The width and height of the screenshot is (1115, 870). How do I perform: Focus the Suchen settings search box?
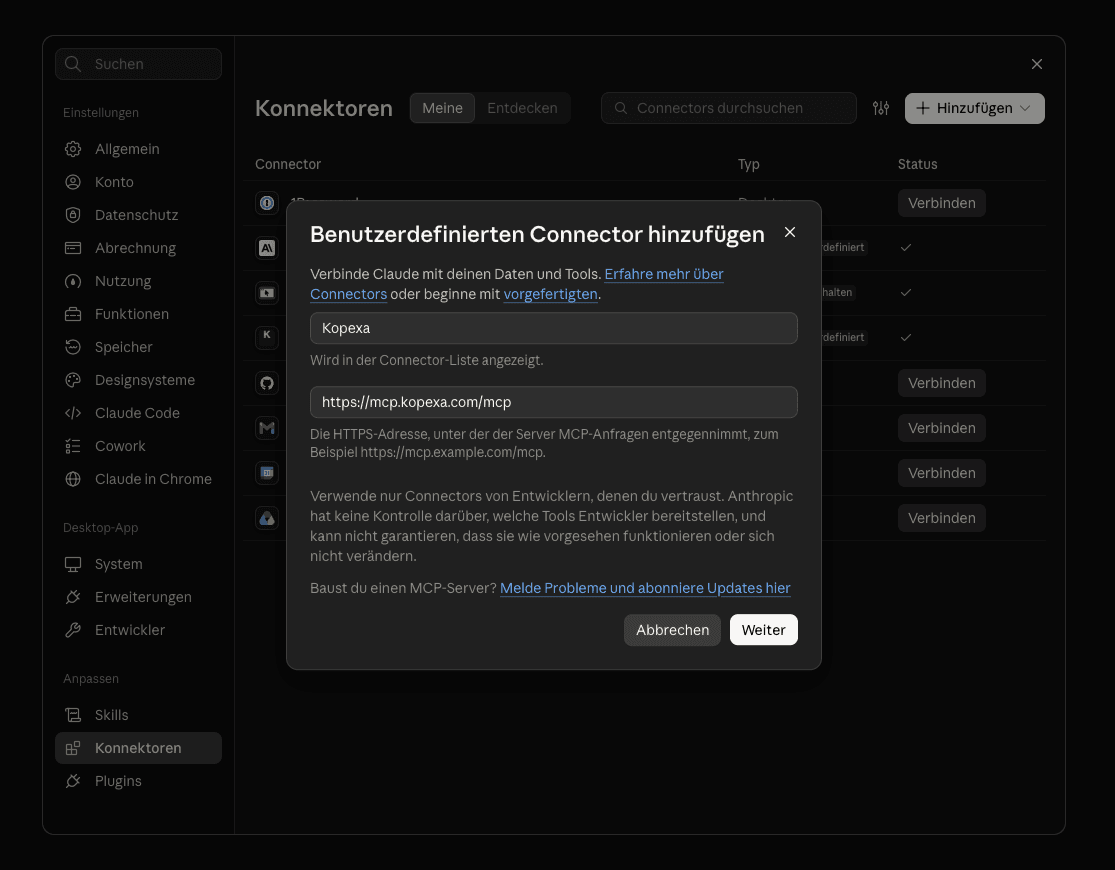138,64
